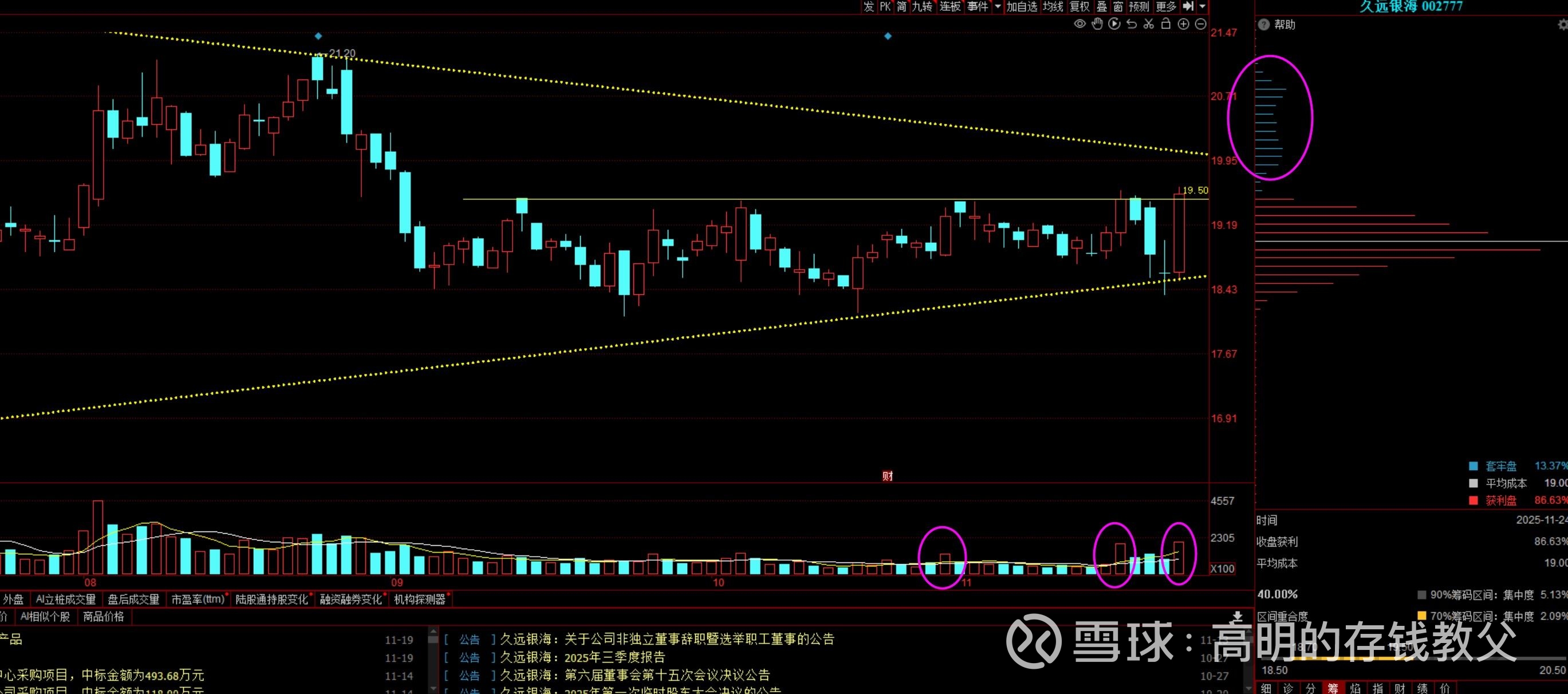Viewport: 1568px width, 694px height.
Task: Toggle 复权 price adjustment button
Action: (x=1080, y=6)
